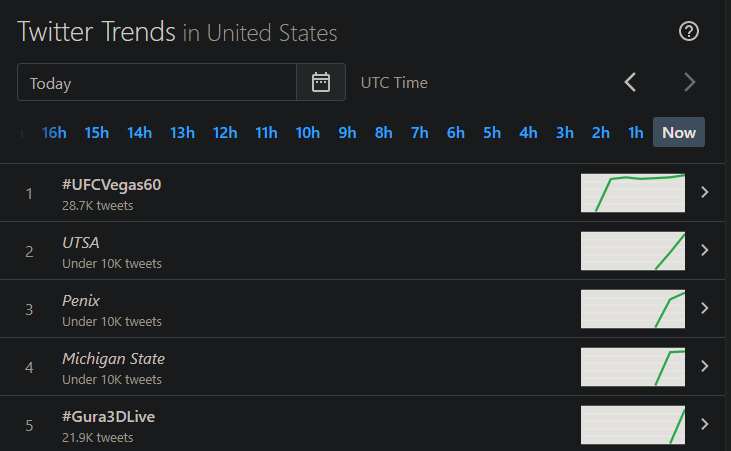
Task: Switch to the 1h time tab
Action: [635, 133]
